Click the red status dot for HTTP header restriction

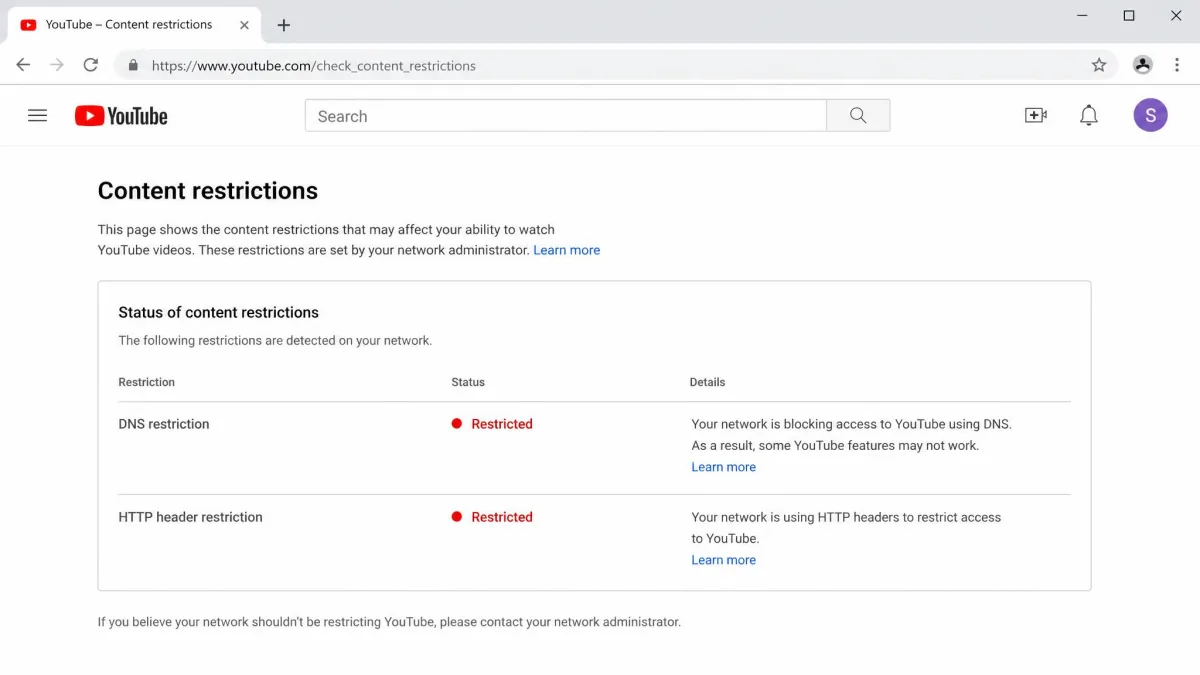pos(457,517)
